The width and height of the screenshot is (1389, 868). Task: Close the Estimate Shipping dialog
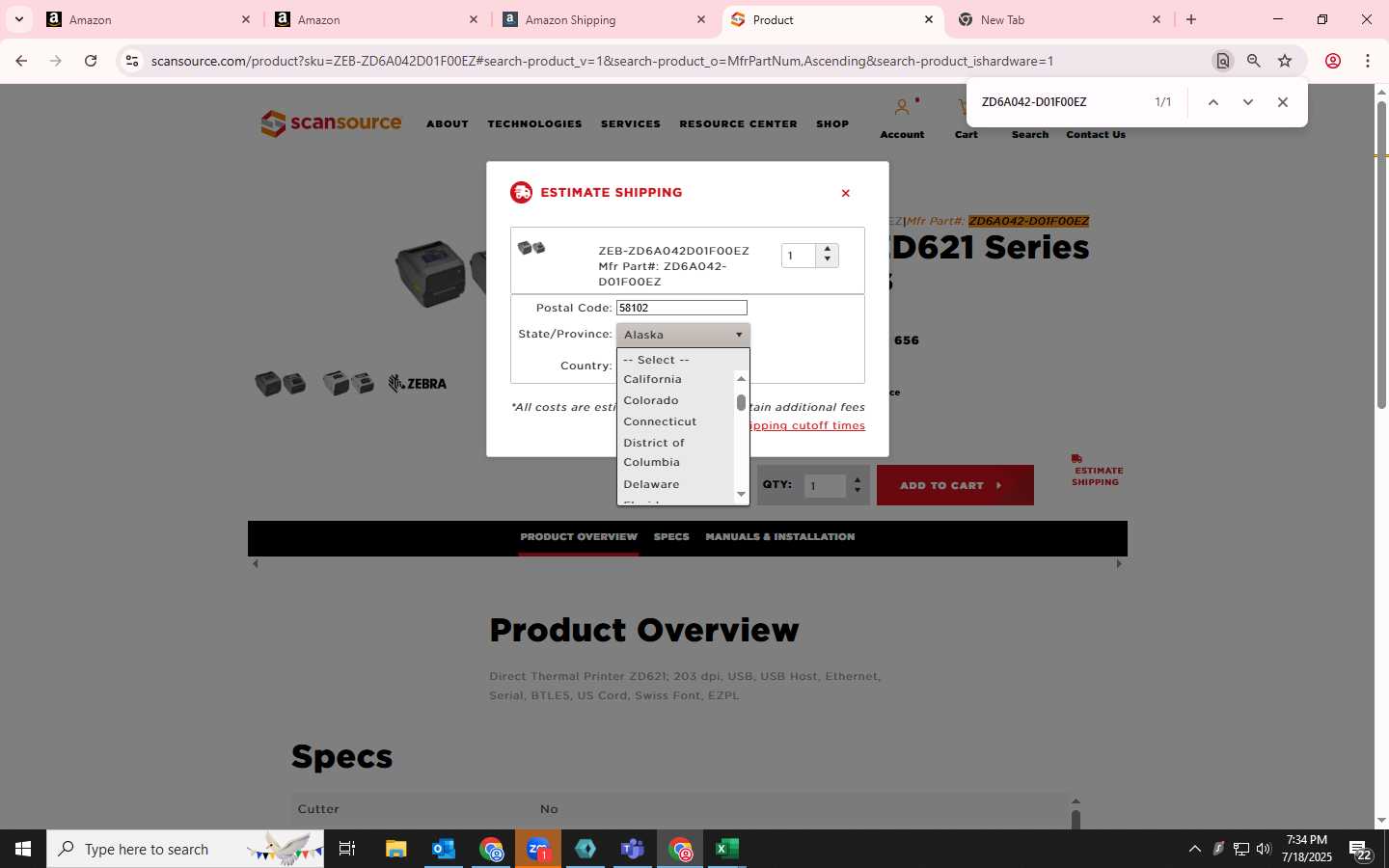[x=846, y=193]
